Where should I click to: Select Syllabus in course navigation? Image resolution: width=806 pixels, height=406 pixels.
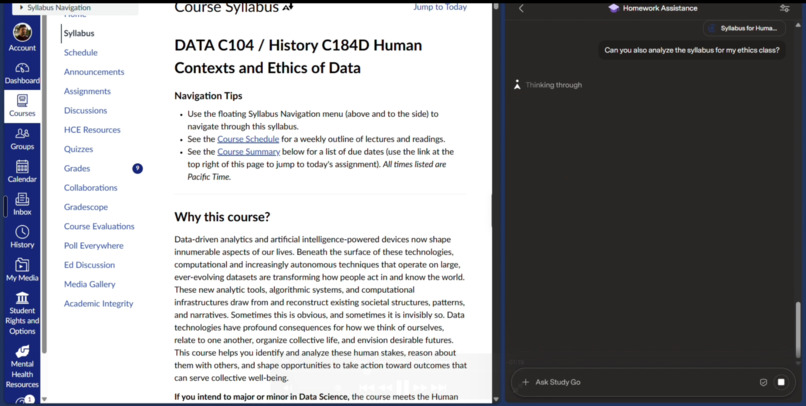click(x=79, y=33)
